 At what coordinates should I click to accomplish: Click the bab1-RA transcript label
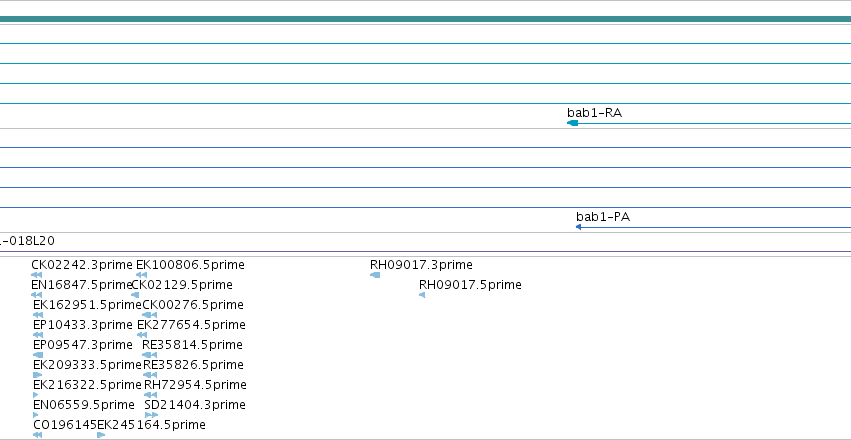594,113
